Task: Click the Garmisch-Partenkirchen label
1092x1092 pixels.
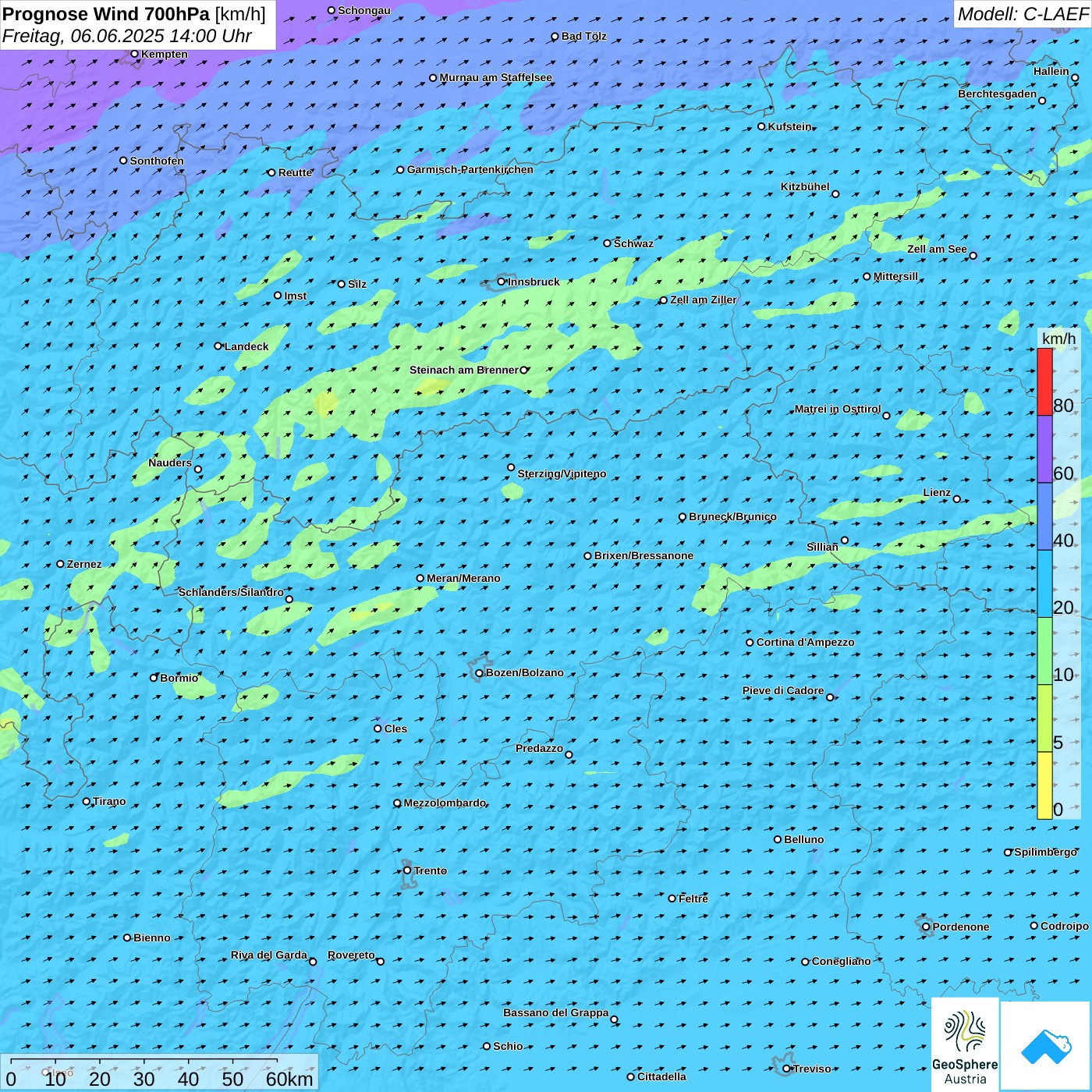Action: click(470, 169)
